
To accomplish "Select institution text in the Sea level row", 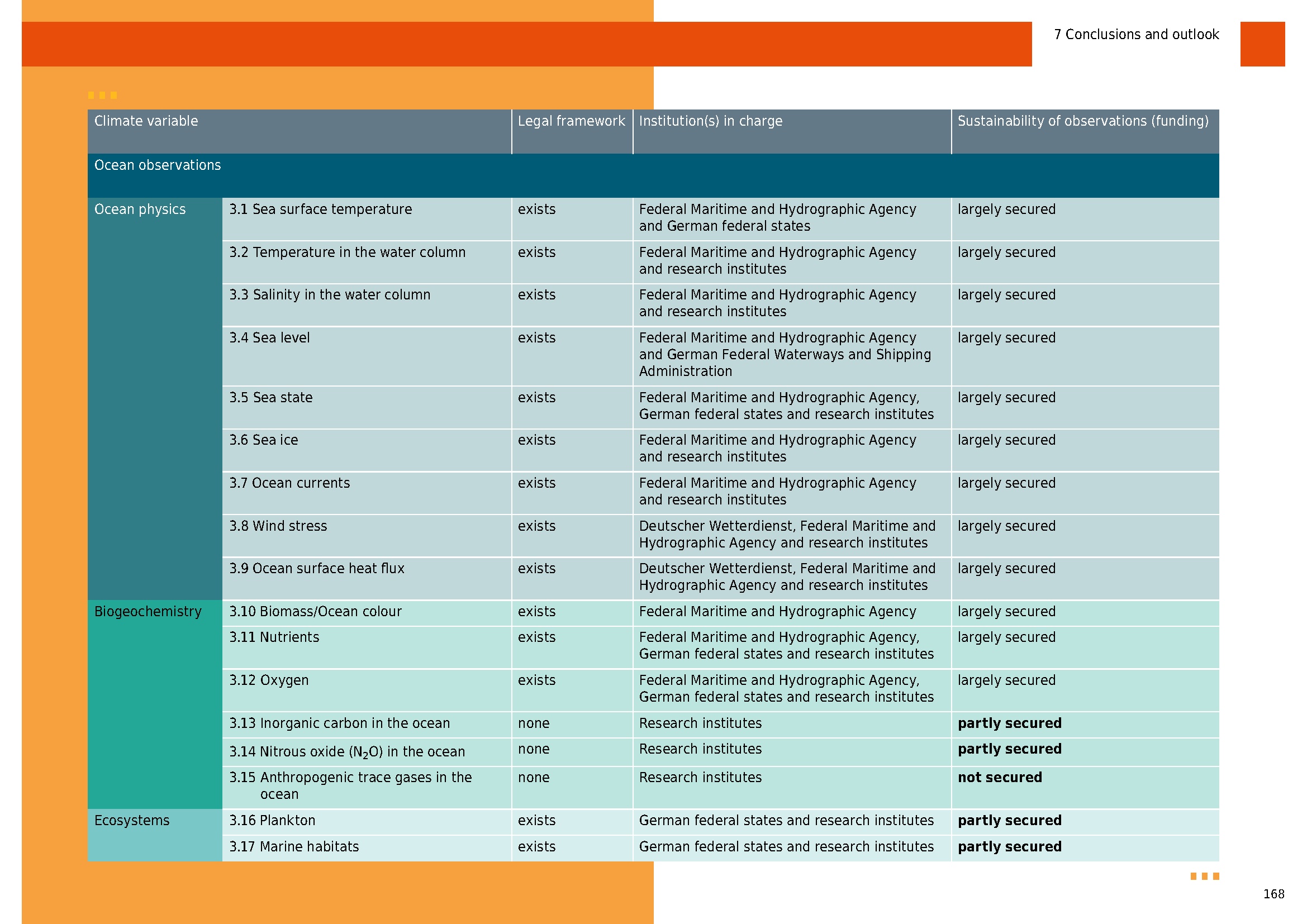I will click(785, 355).
